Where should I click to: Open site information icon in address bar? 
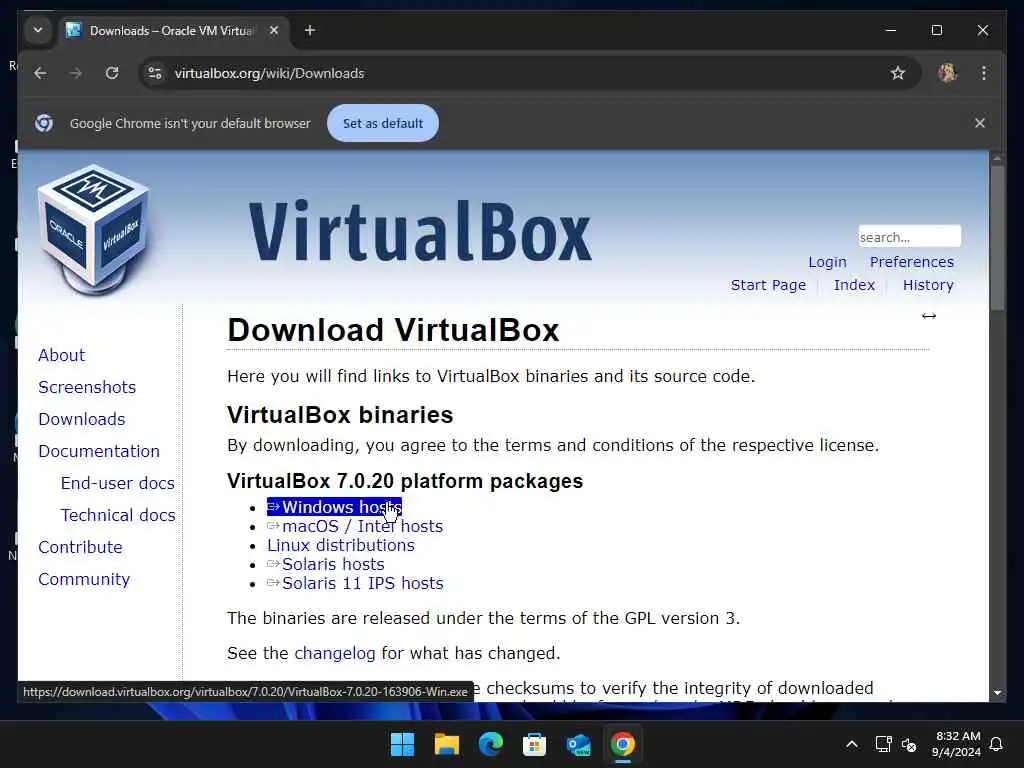[155, 73]
